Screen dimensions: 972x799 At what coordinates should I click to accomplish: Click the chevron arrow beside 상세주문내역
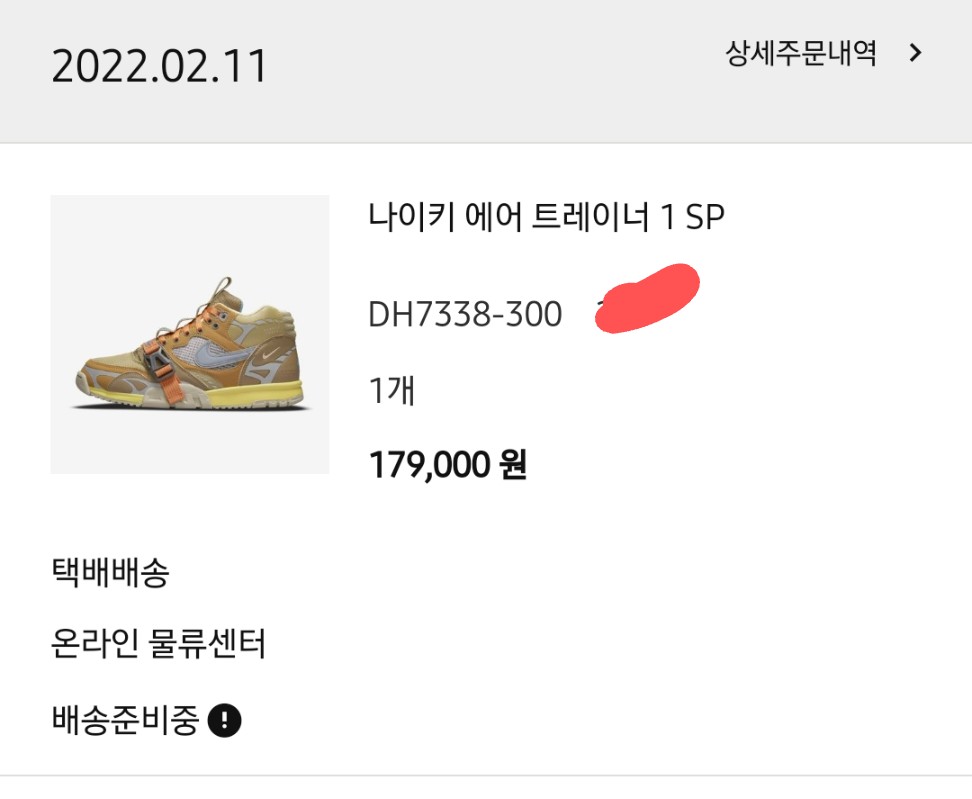[916, 53]
